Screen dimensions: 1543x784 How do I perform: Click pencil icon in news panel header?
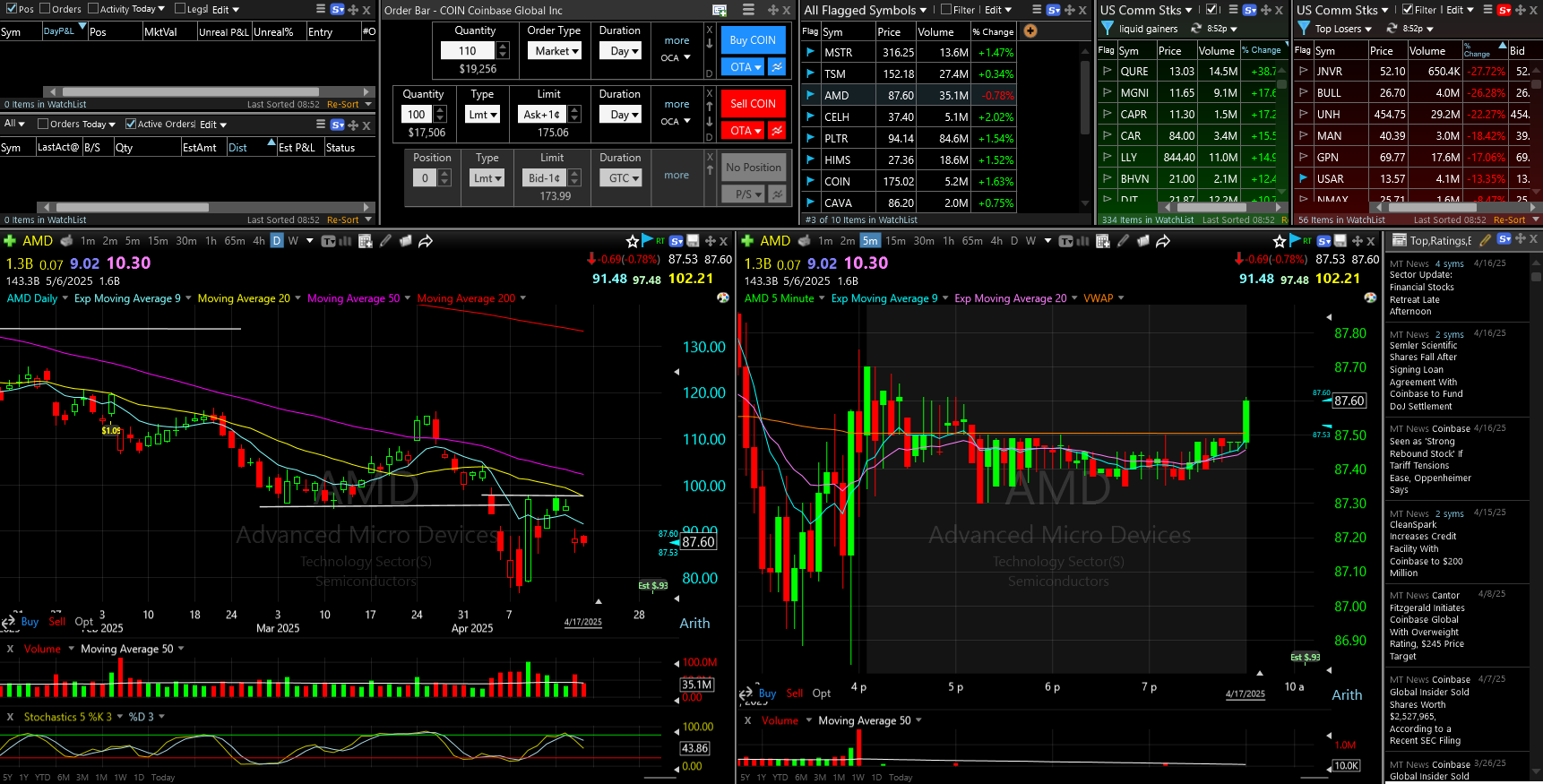(x=1485, y=240)
